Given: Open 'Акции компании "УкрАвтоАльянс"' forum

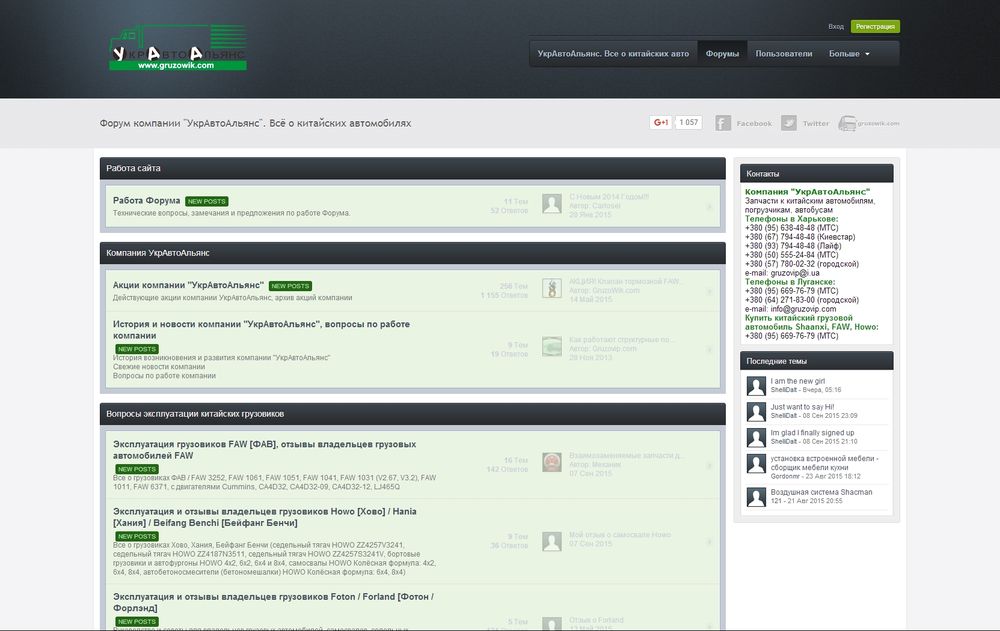Looking at the screenshot, I should [188, 285].
